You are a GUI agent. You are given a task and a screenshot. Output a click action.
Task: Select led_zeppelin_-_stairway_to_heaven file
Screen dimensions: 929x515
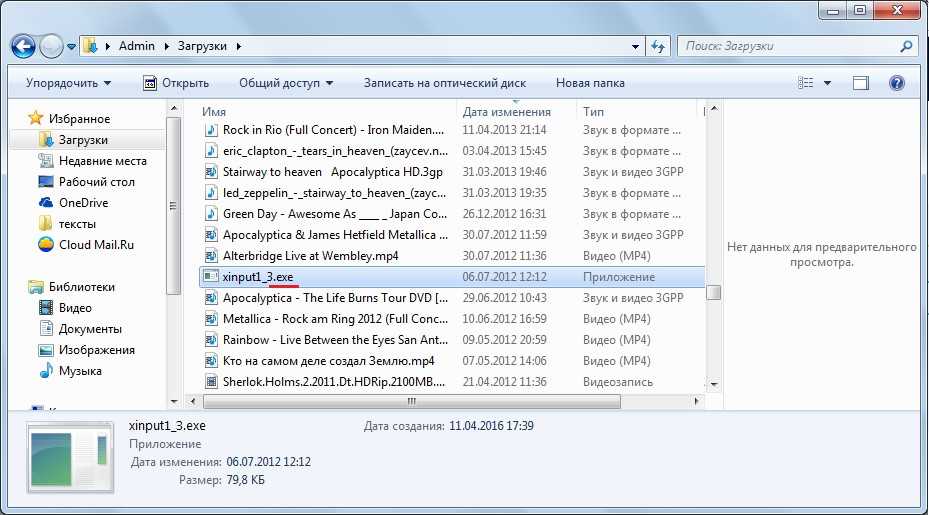334,193
